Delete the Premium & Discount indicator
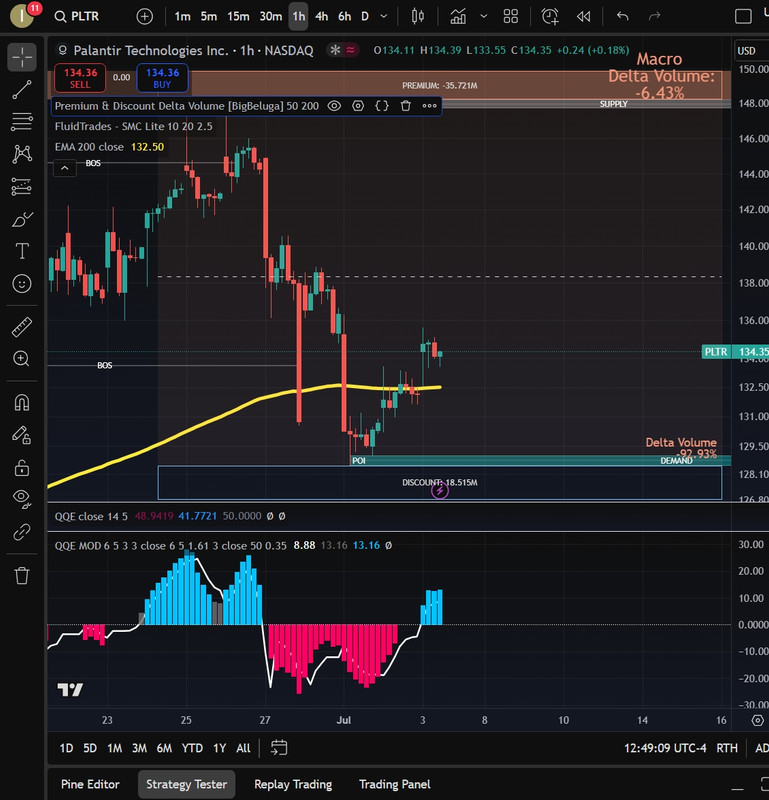 [x=406, y=106]
